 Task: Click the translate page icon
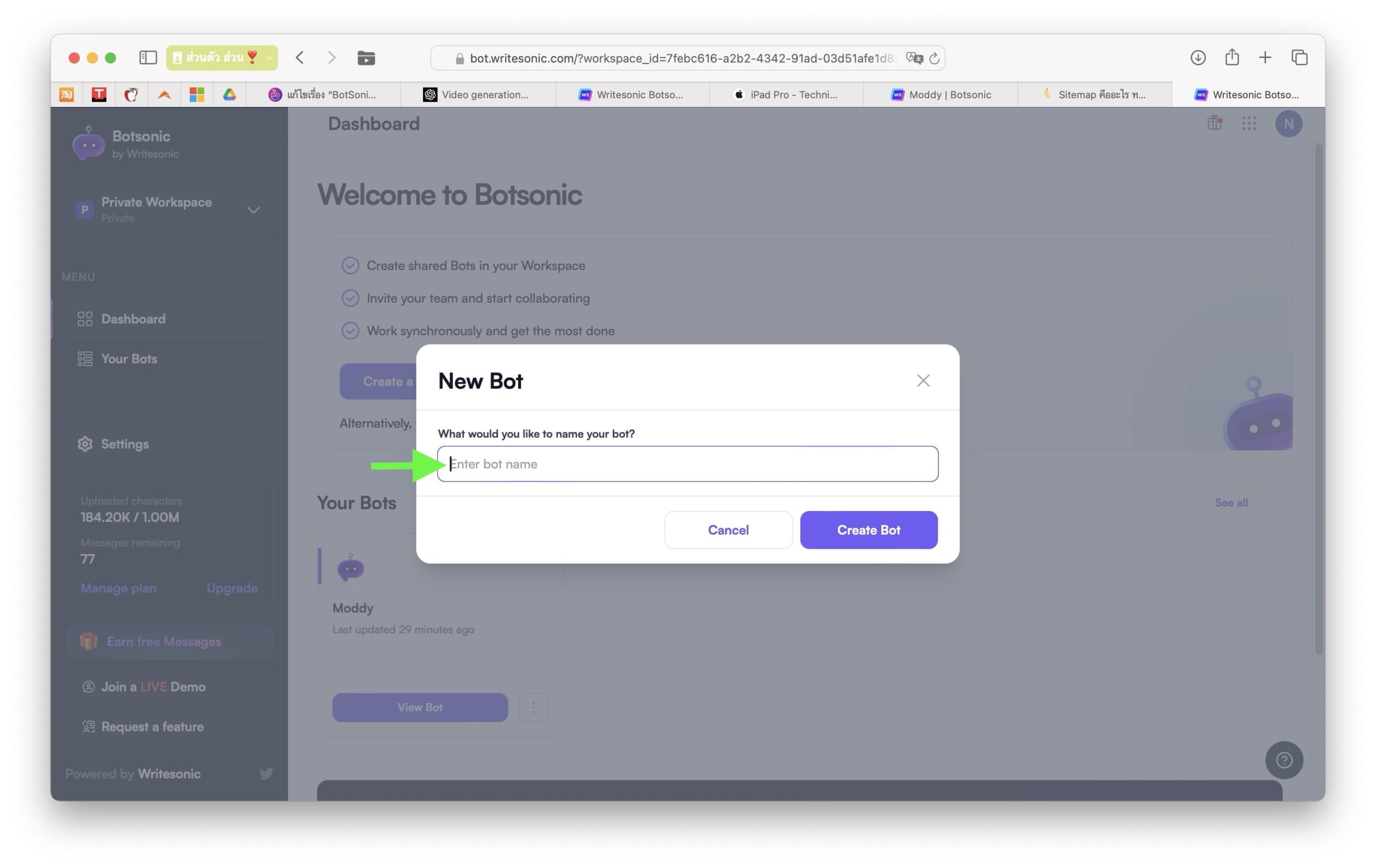pyautogui.click(x=913, y=58)
